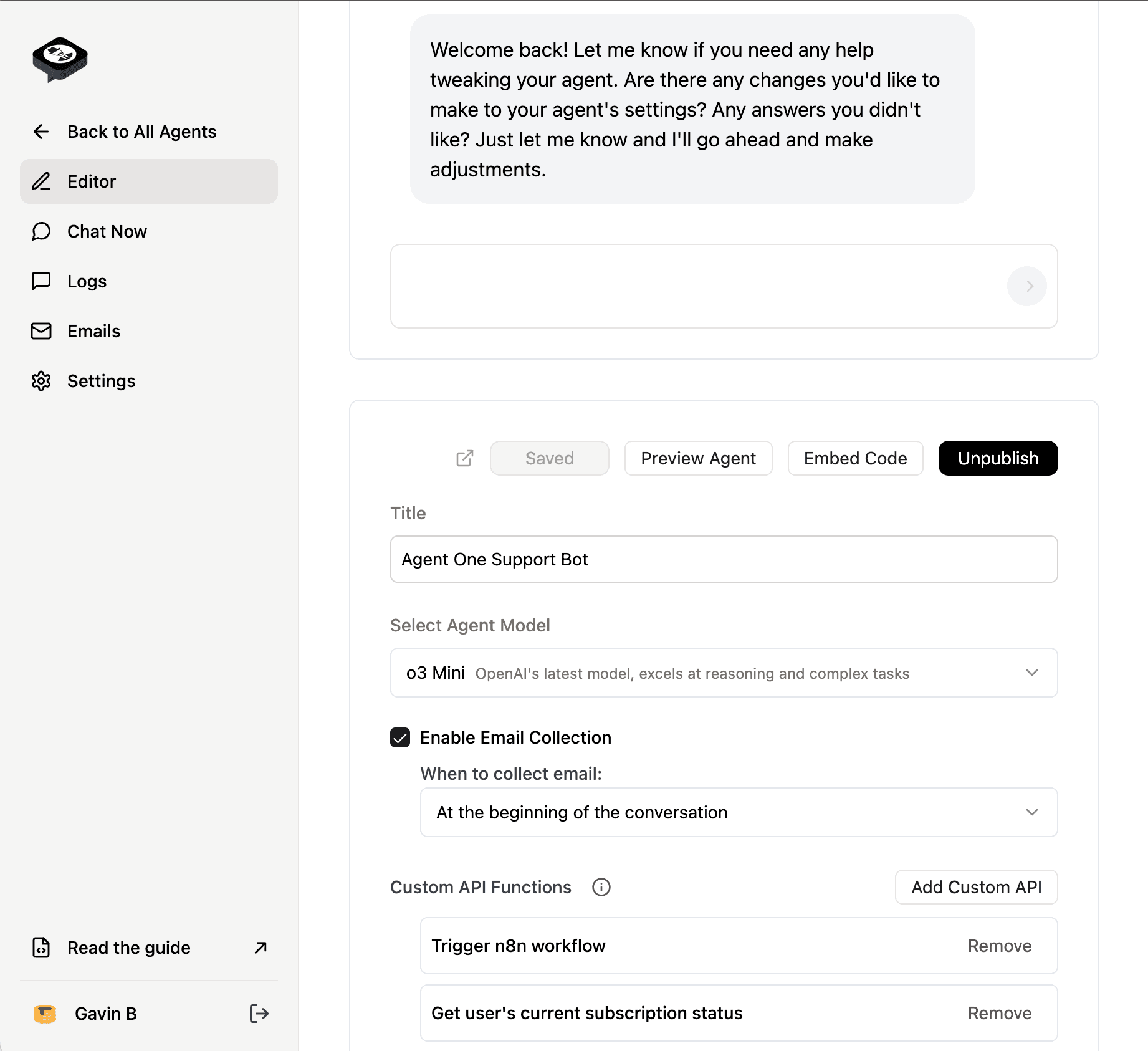Click the external link icon near Saved
1148x1051 pixels.
pos(464,458)
